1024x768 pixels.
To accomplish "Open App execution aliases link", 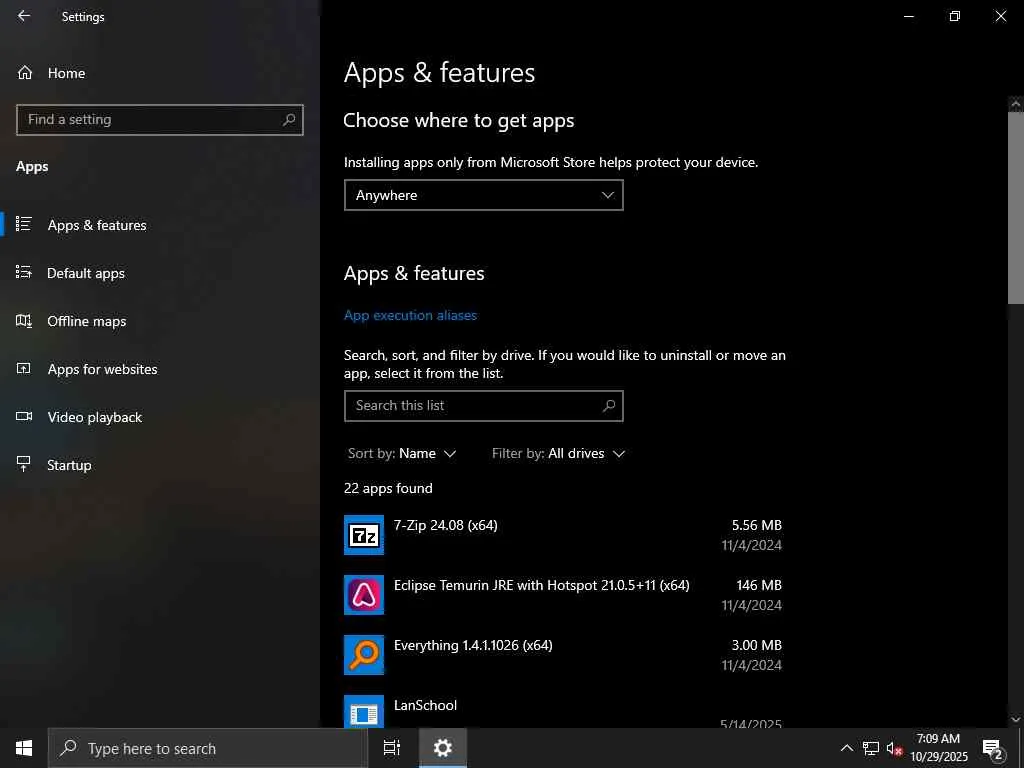I will point(410,315).
